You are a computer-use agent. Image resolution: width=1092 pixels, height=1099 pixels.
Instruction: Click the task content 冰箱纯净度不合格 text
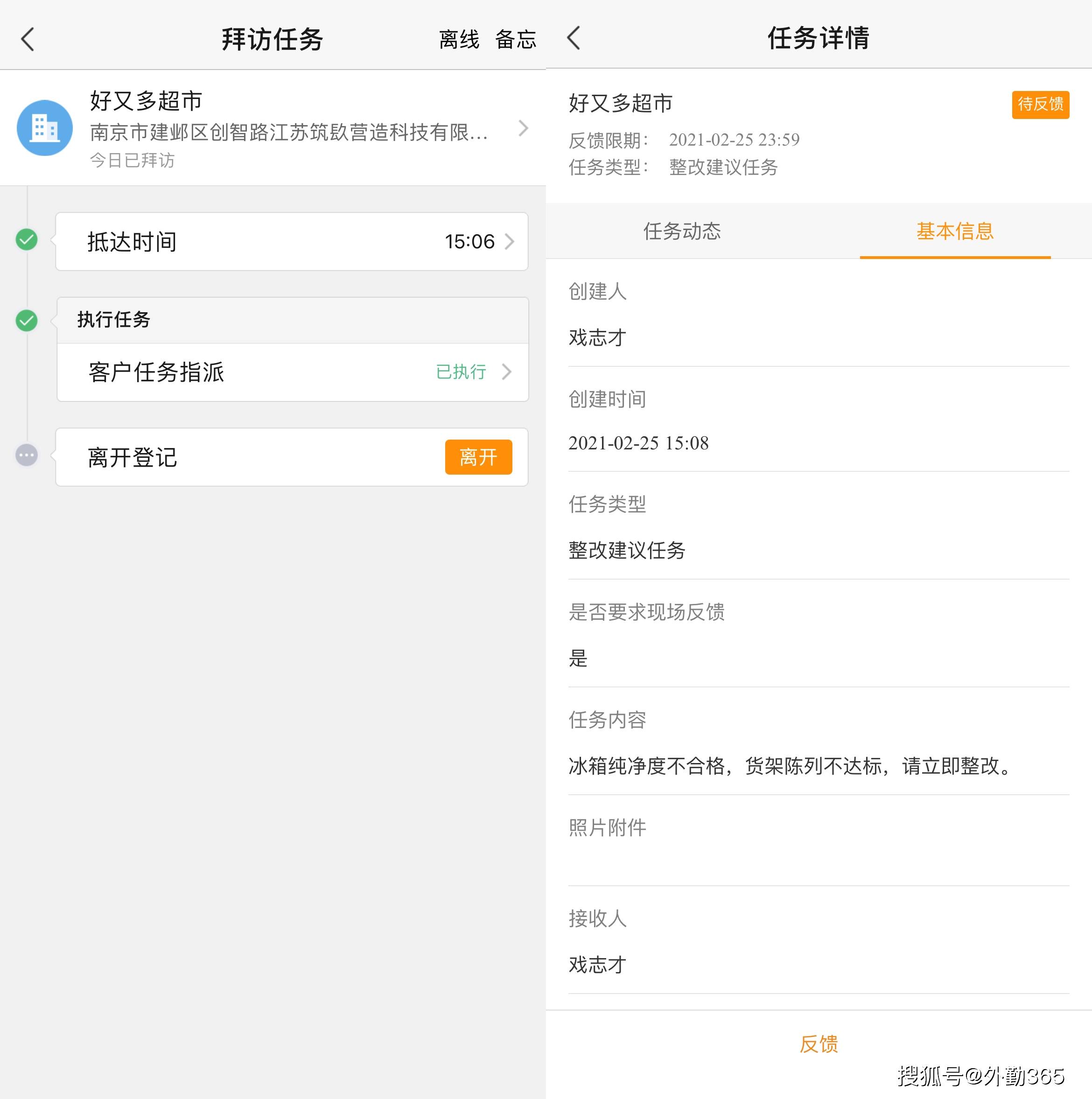(791, 766)
